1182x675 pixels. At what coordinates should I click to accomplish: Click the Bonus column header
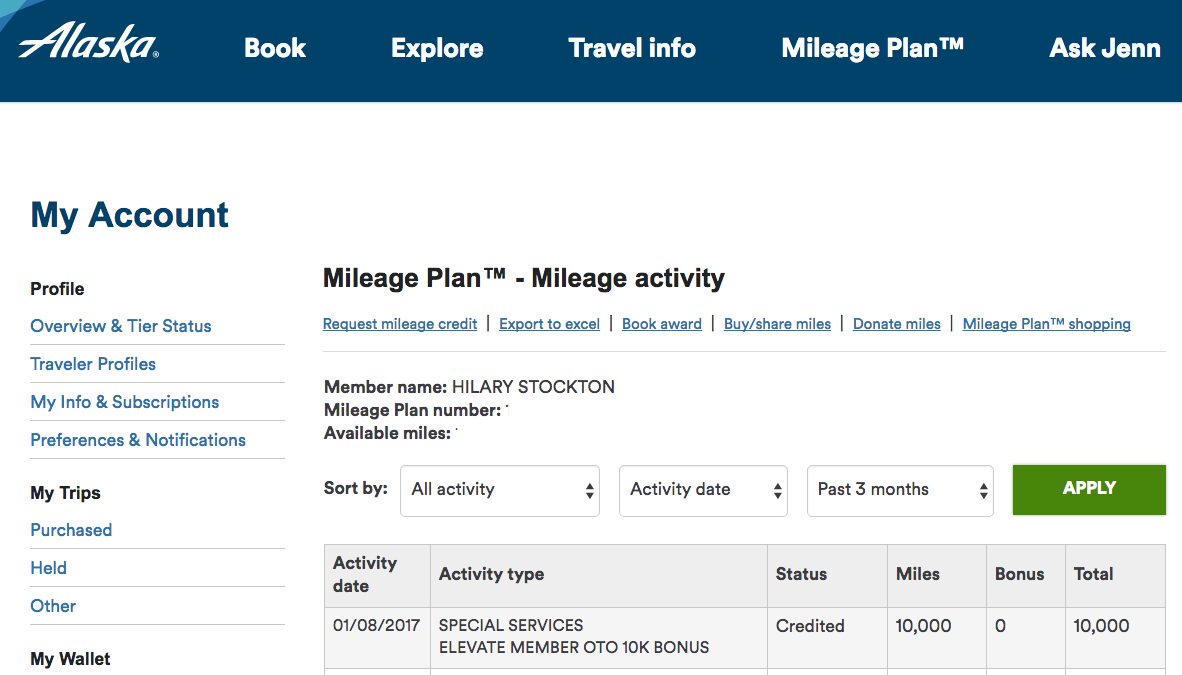(x=1025, y=575)
